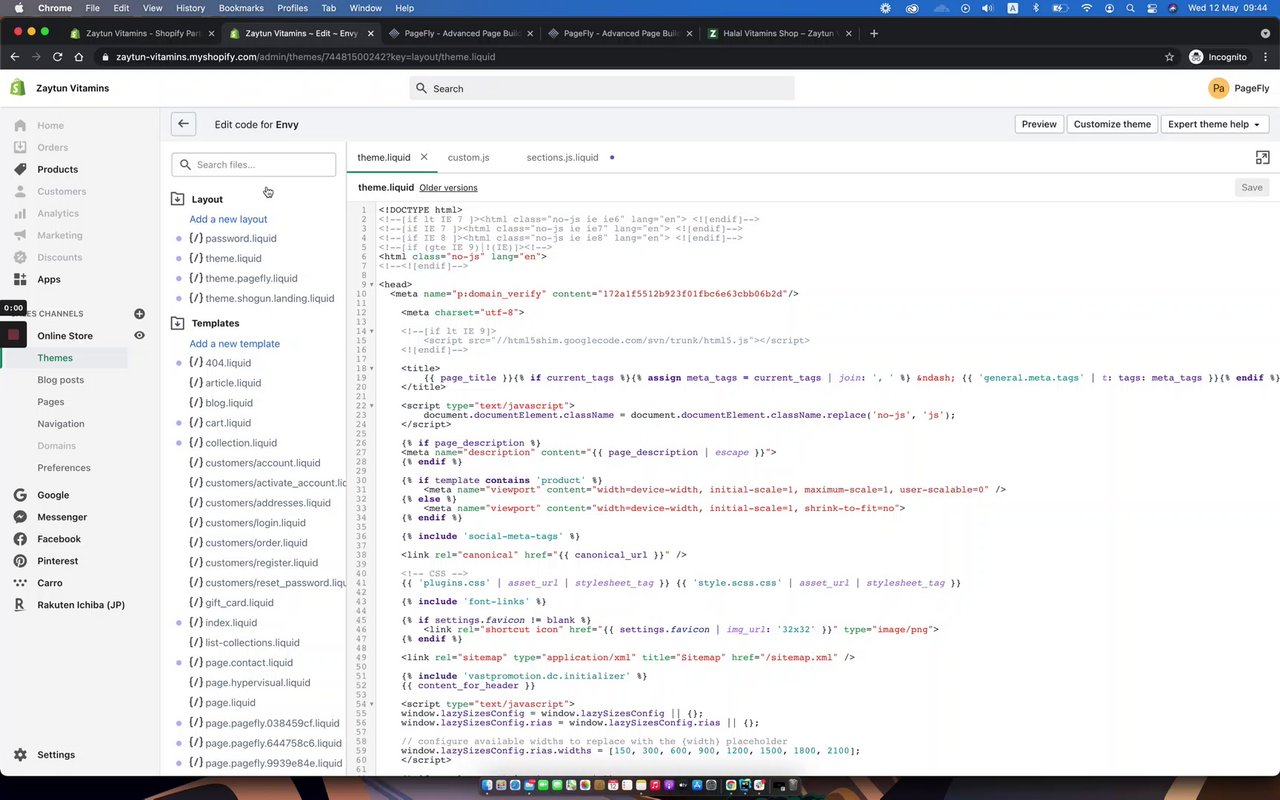Expand the code editor to full screen

(x=1262, y=158)
